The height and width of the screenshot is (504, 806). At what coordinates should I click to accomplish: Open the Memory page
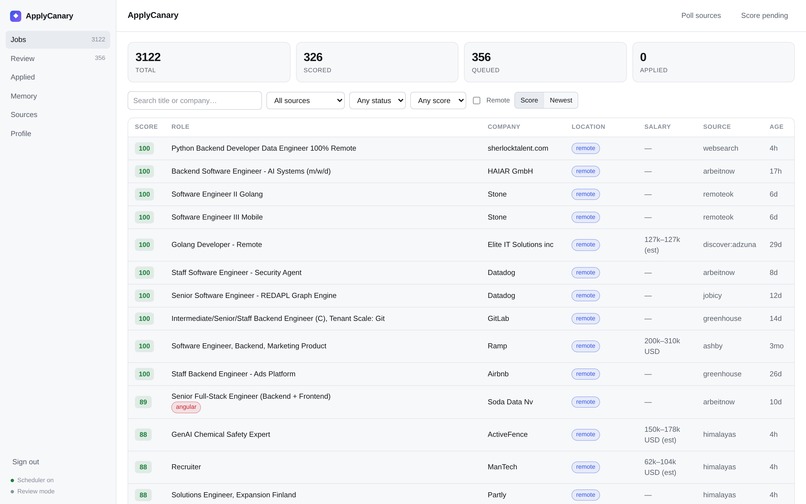coord(58,96)
